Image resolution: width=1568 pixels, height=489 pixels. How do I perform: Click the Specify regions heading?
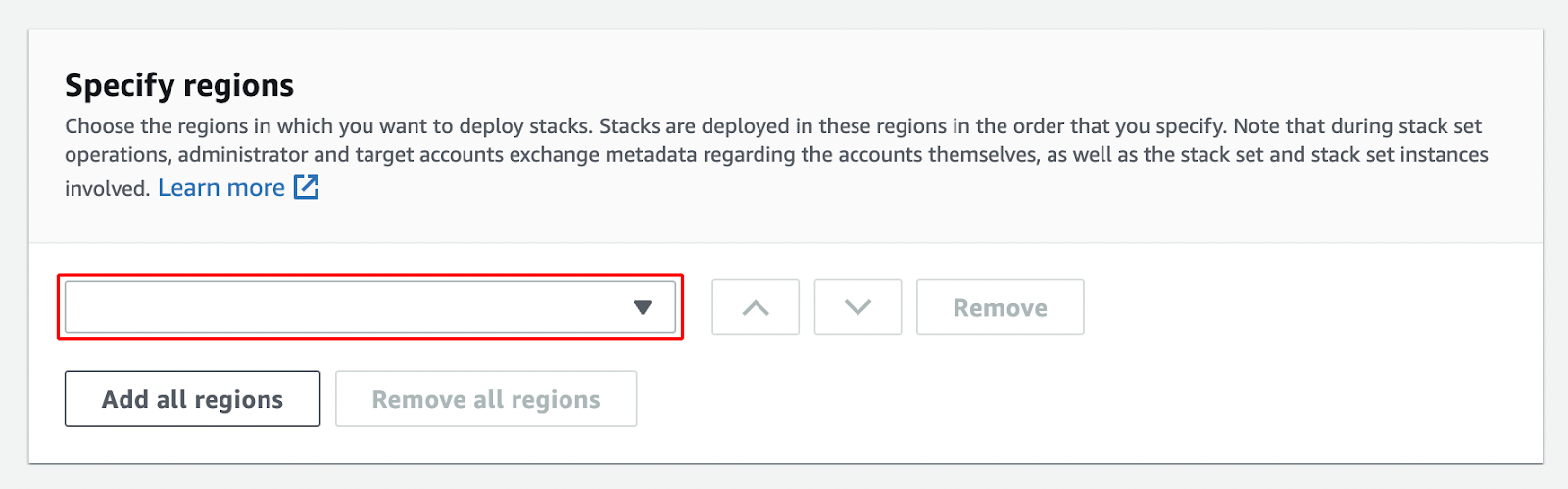click(x=179, y=86)
